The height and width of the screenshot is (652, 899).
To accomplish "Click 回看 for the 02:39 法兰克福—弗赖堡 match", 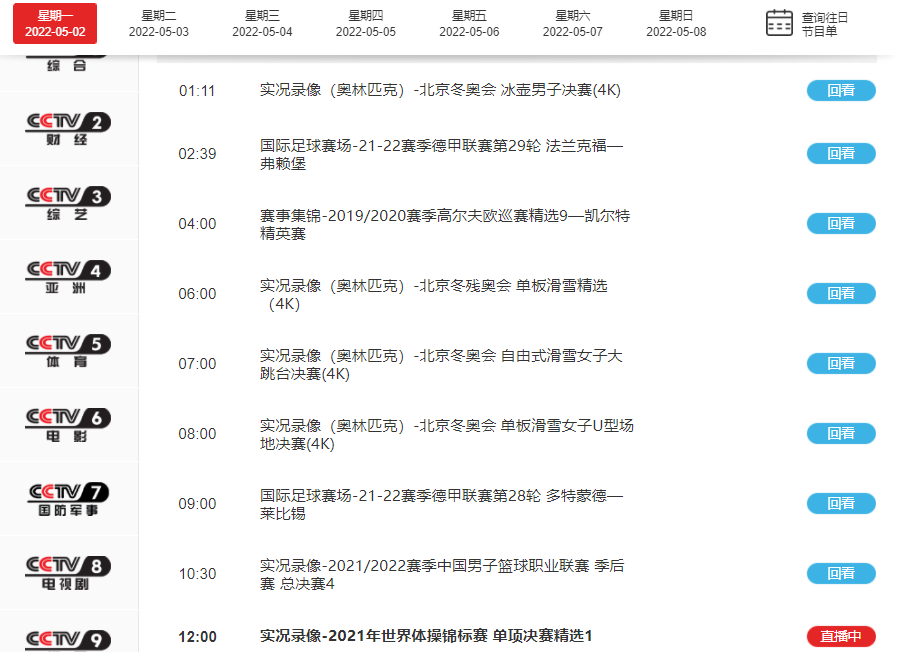I will tap(841, 153).
